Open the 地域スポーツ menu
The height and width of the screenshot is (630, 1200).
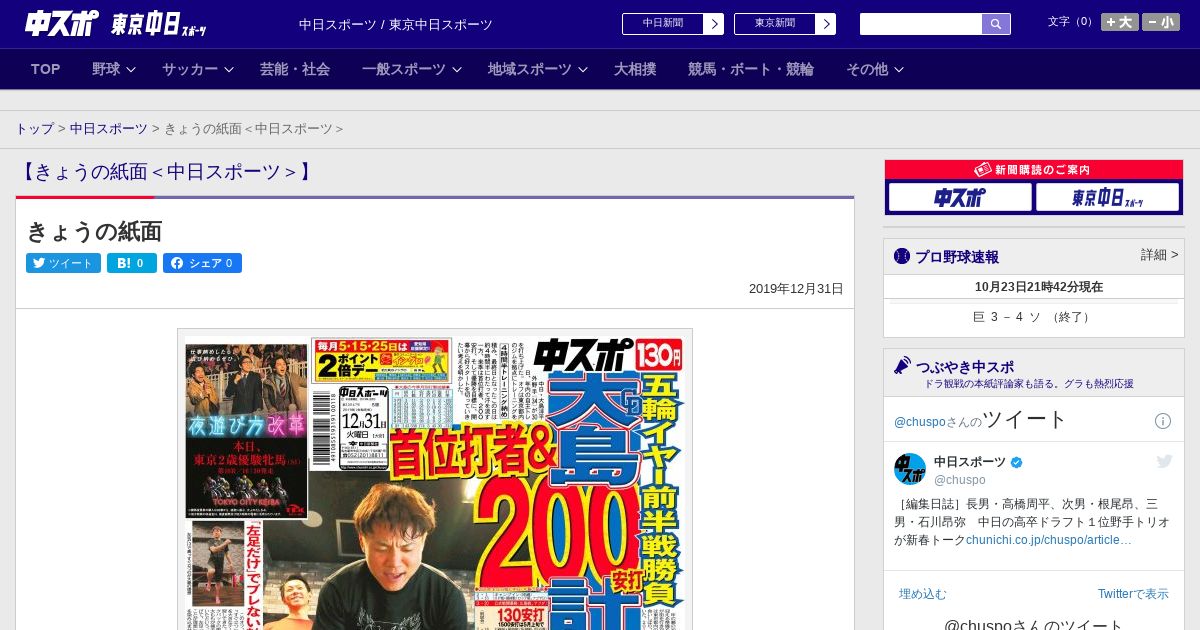[530, 69]
